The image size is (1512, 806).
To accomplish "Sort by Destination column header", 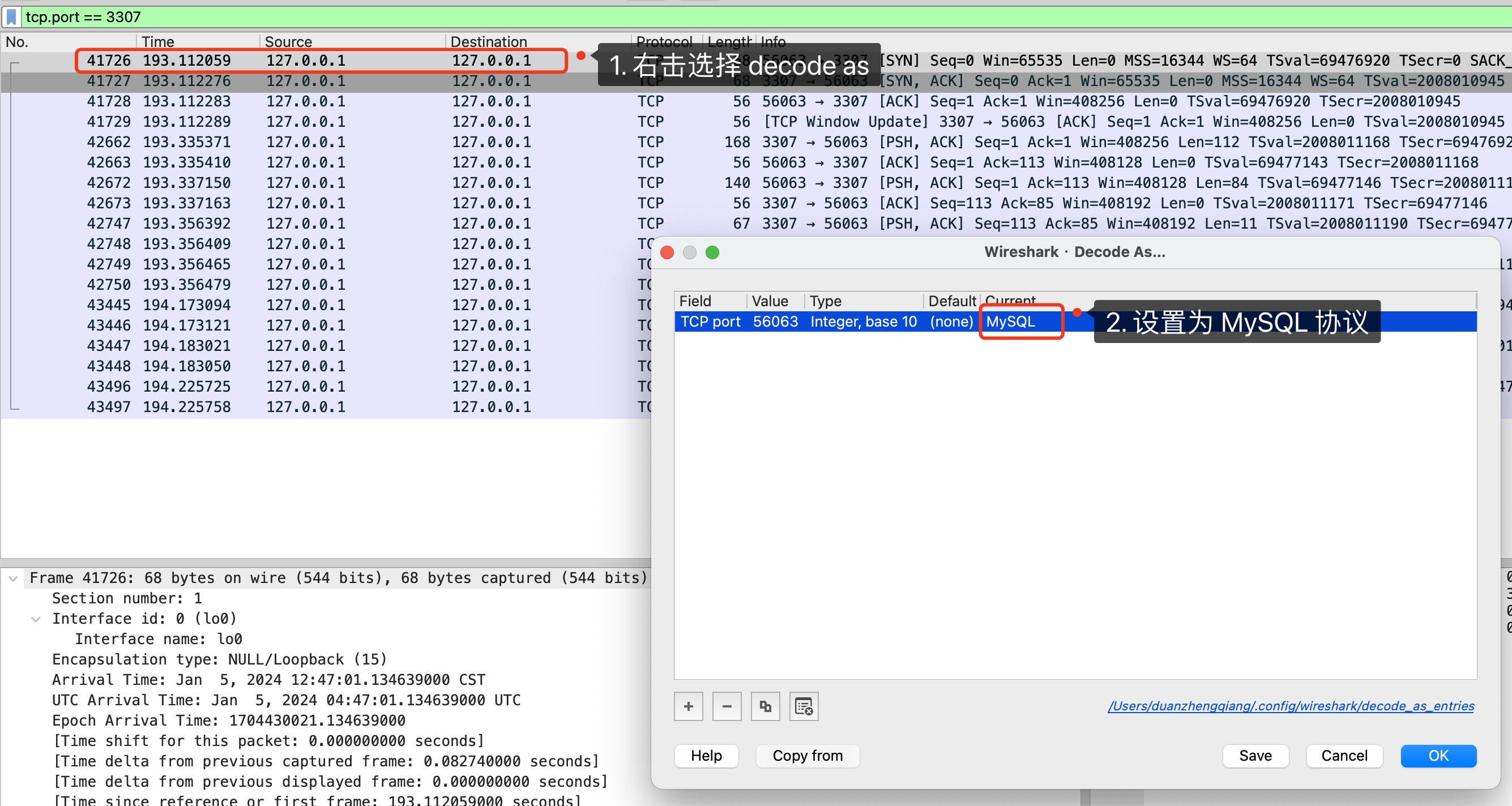I will [x=488, y=42].
